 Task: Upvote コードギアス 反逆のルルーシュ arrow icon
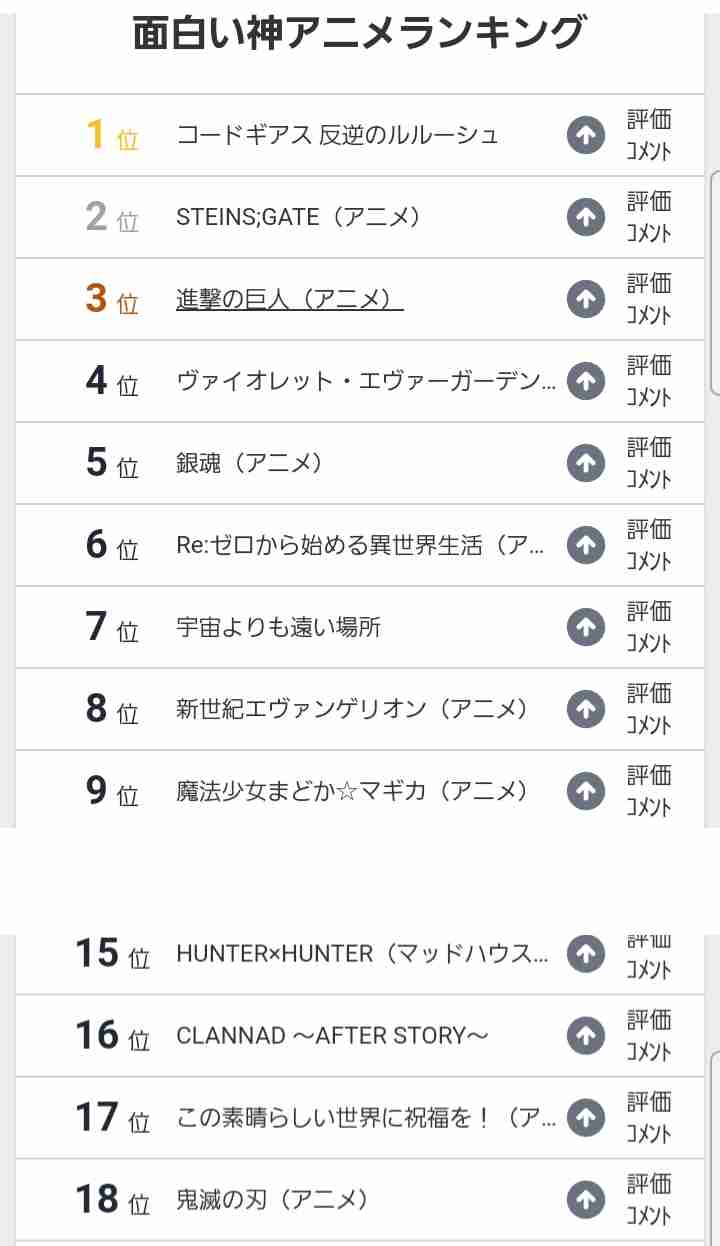[586, 135]
